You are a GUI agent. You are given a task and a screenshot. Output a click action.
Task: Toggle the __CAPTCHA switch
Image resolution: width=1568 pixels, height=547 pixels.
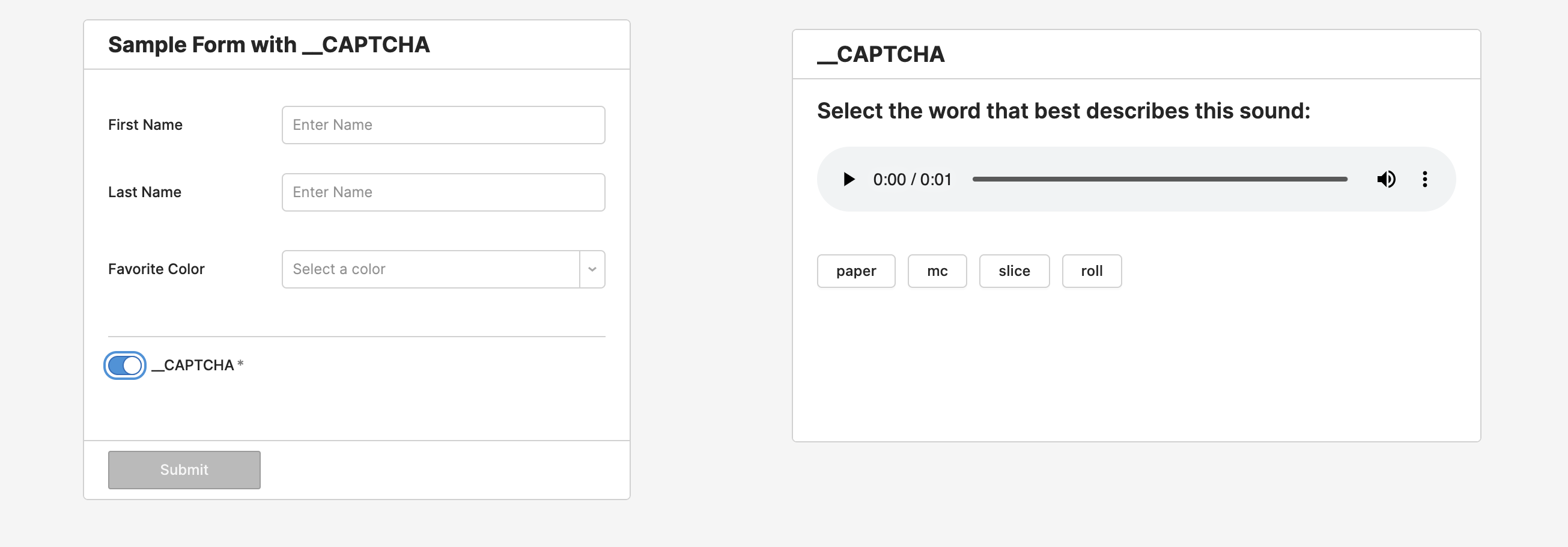point(125,365)
